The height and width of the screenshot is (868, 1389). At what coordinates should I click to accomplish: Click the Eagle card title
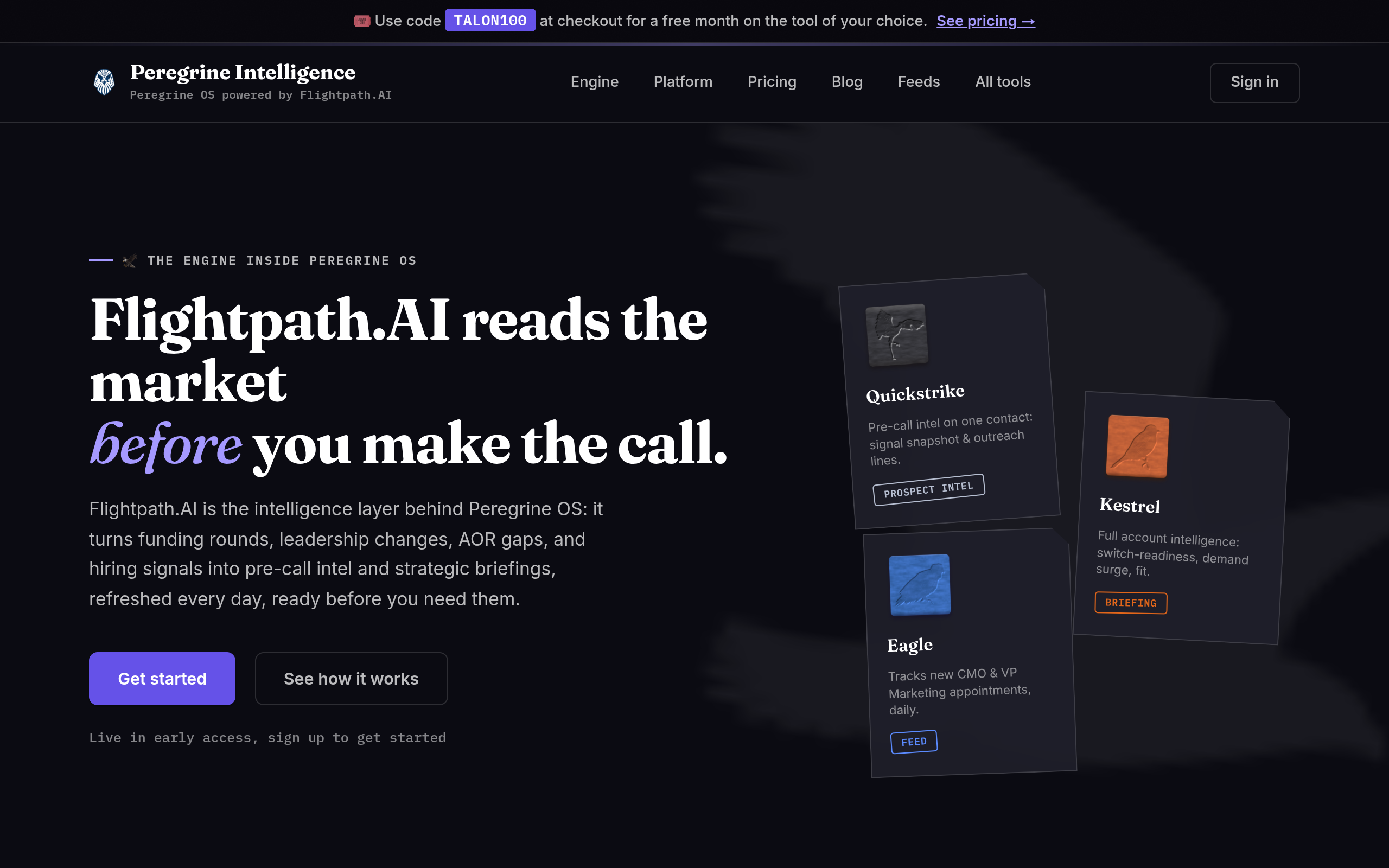[910, 645]
